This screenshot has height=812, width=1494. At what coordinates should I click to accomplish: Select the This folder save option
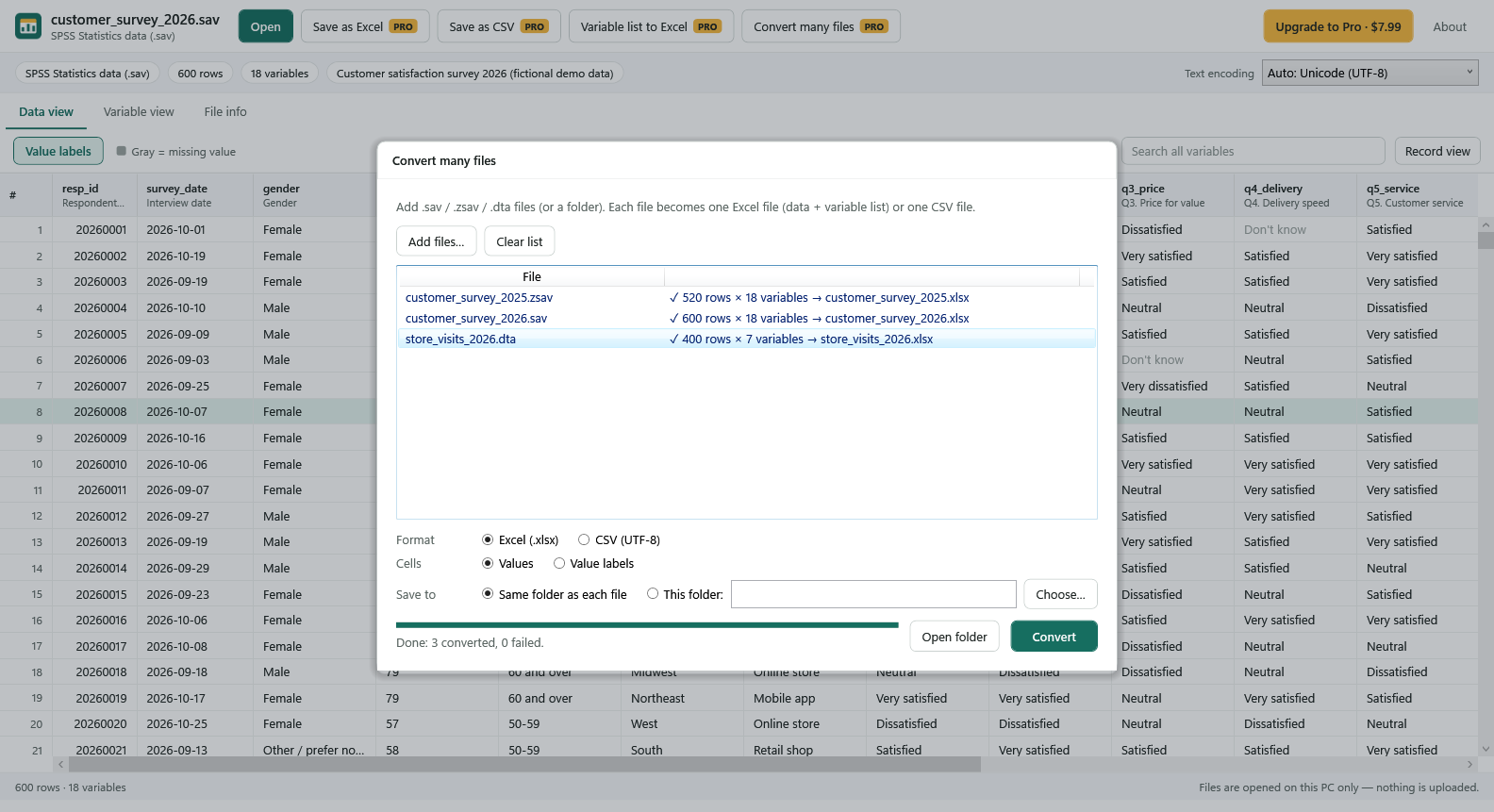(x=685, y=594)
